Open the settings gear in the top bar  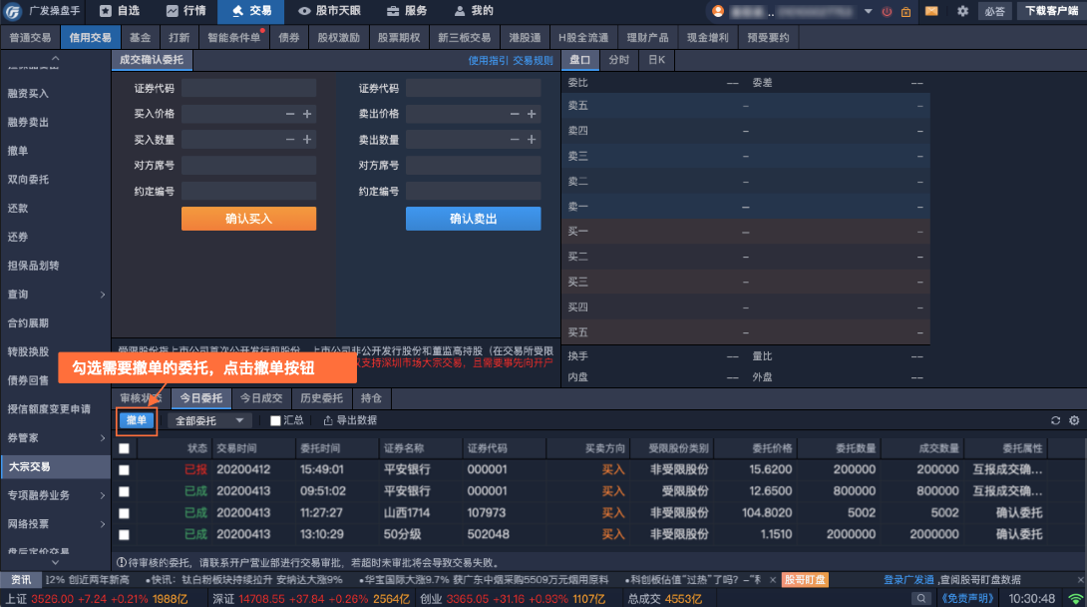(x=963, y=11)
